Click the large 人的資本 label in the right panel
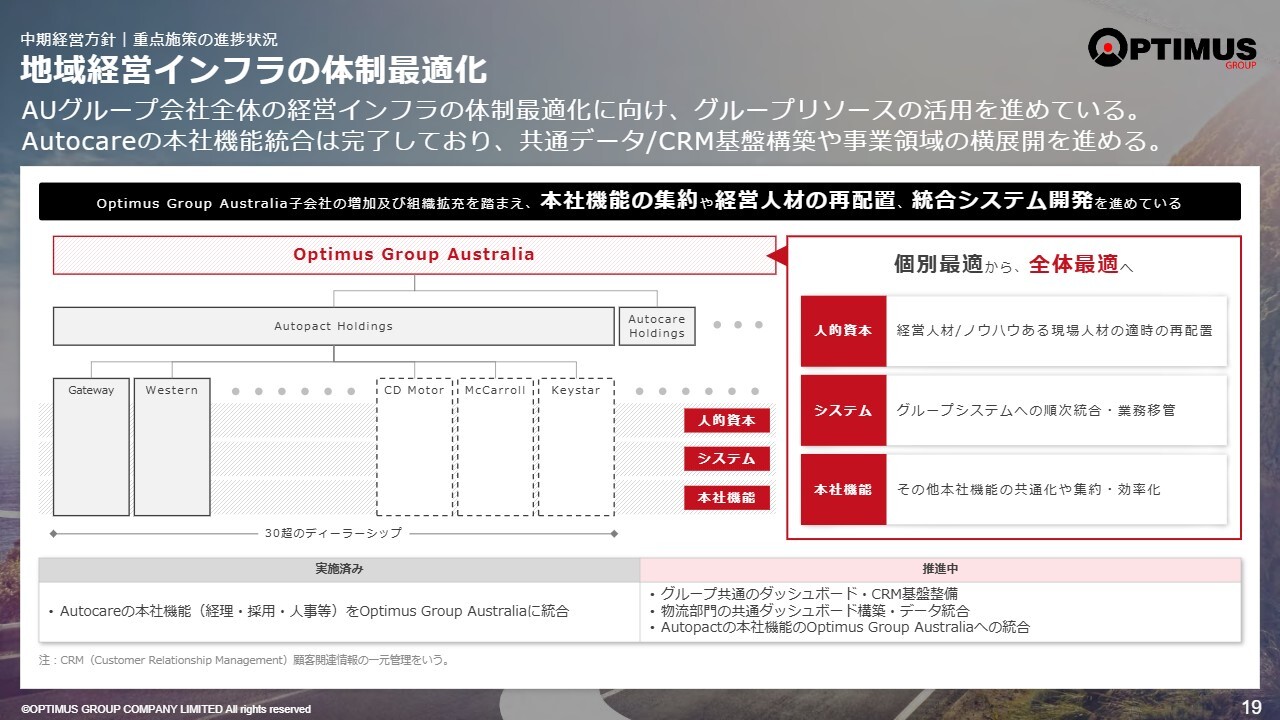 click(843, 331)
